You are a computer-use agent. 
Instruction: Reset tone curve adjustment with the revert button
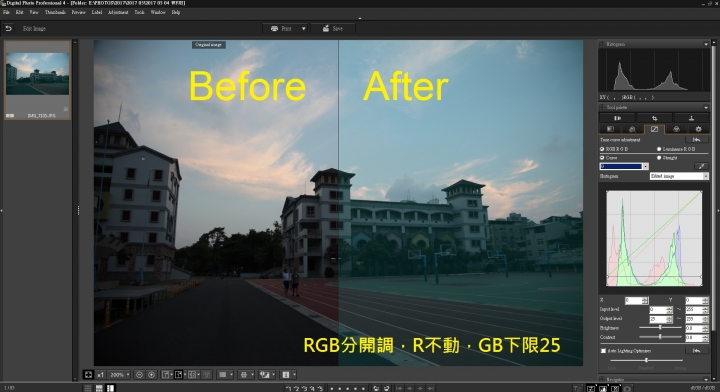click(697, 140)
